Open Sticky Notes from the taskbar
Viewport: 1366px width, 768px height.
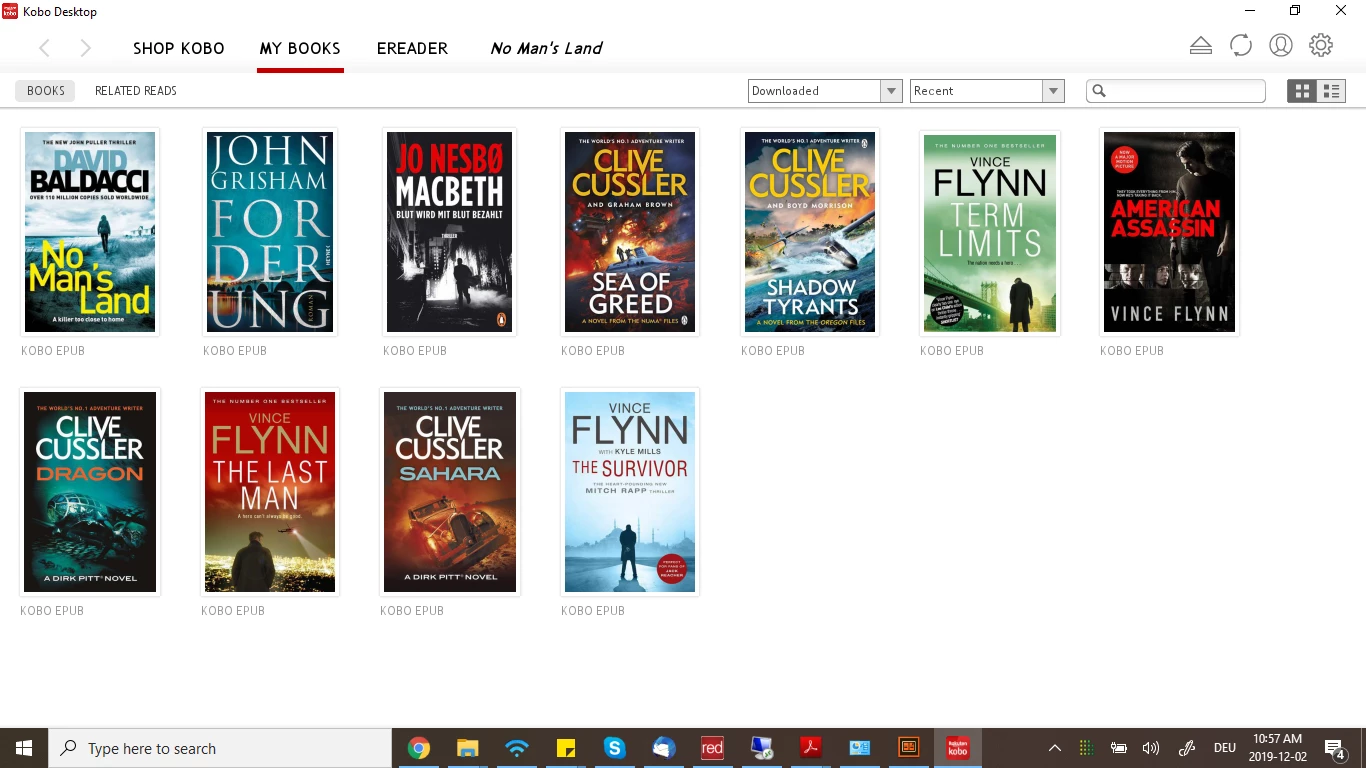565,748
